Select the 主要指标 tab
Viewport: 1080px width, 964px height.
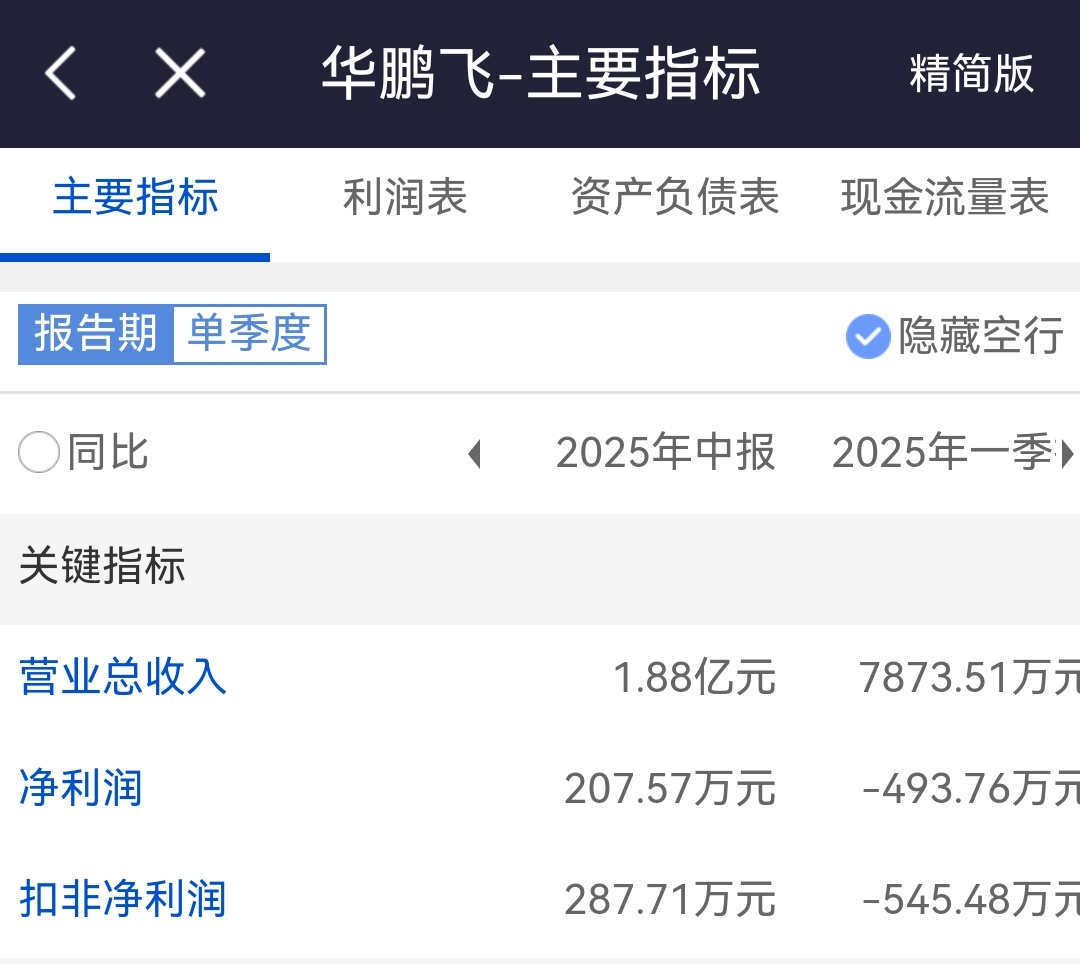[135, 198]
